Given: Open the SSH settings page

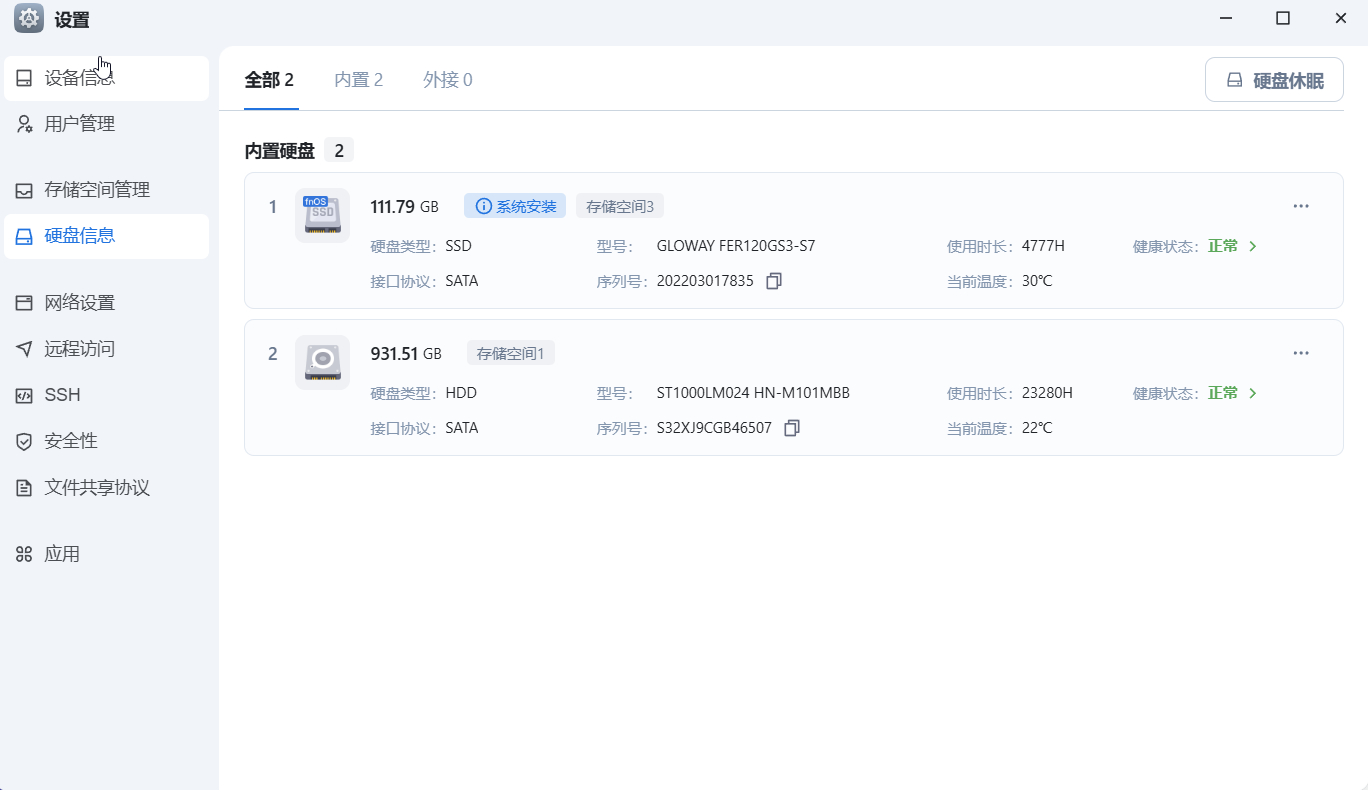Looking at the screenshot, I should tap(106, 395).
